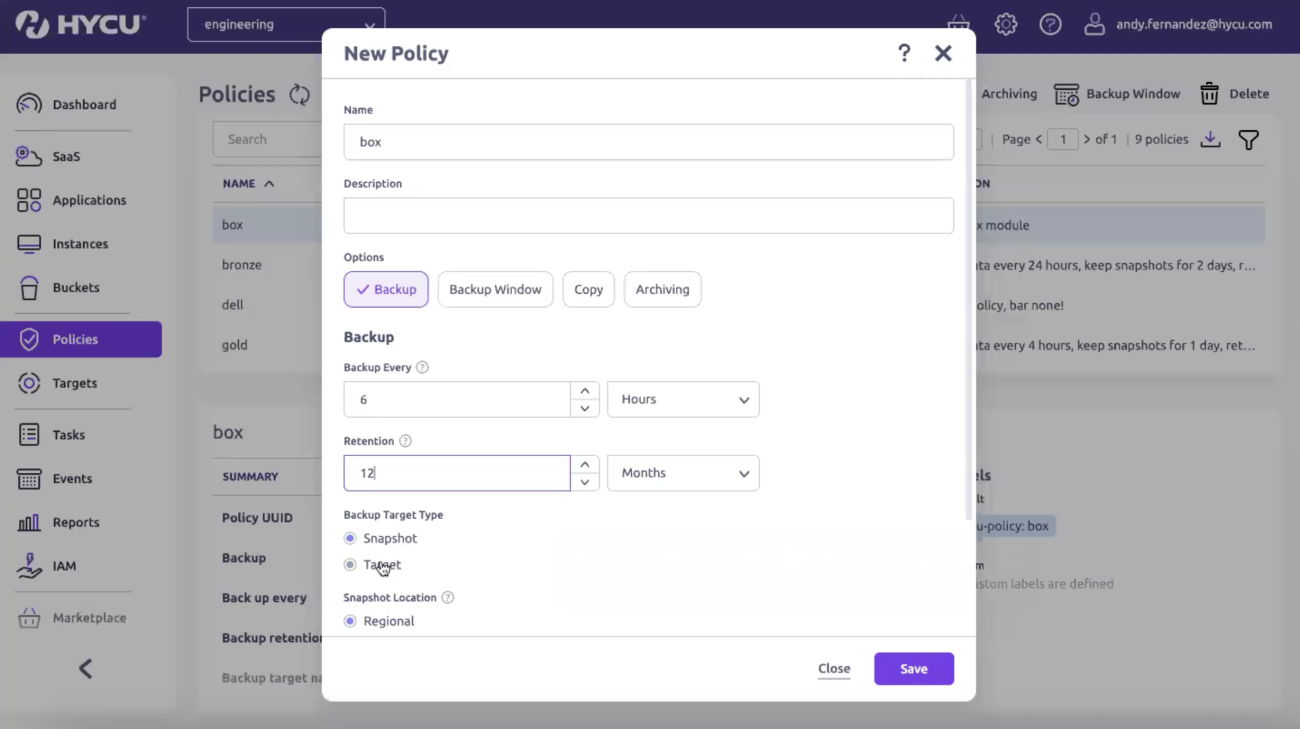1300x729 pixels.
Task: Select the Target backup target type
Action: coord(350,564)
